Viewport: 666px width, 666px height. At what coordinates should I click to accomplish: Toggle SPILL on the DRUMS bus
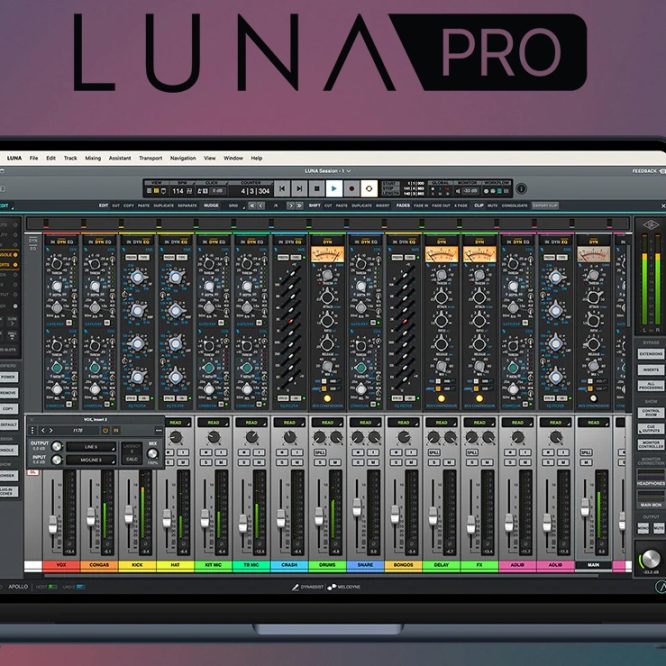[320, 453]
